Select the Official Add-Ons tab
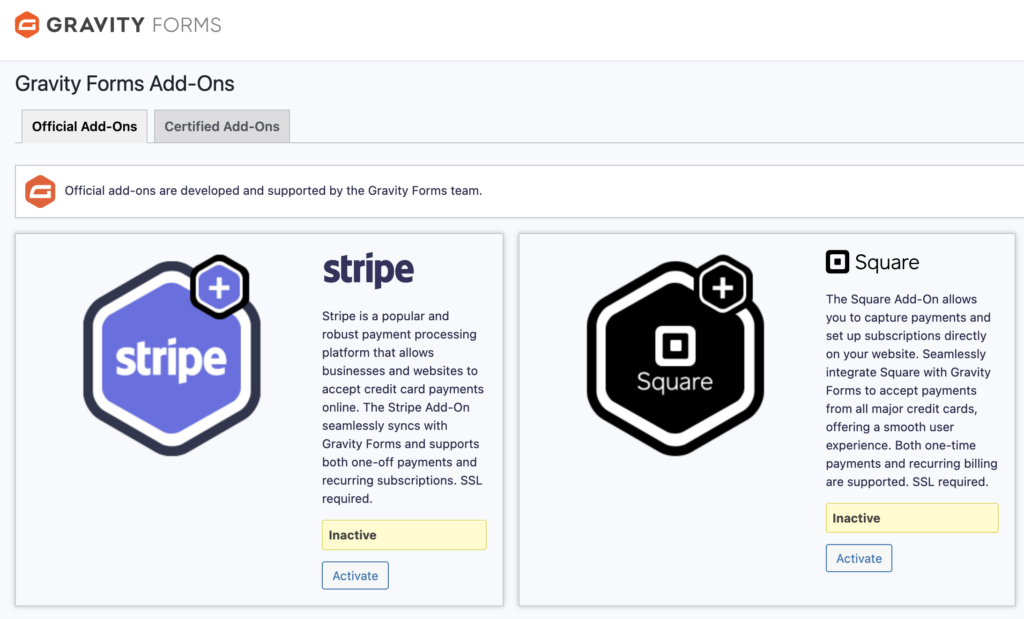 [84, 126]
